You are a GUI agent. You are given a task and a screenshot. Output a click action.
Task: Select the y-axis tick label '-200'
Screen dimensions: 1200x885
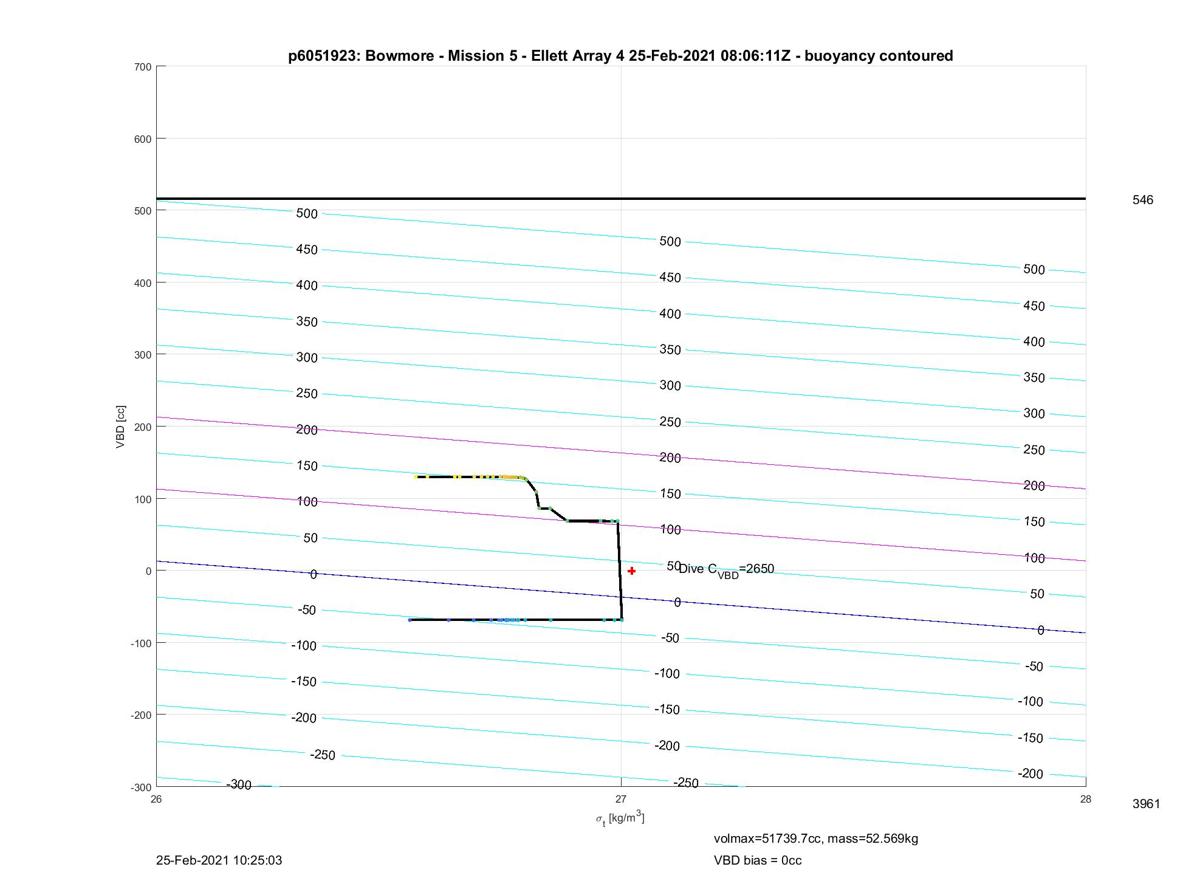tap(139, 715)
